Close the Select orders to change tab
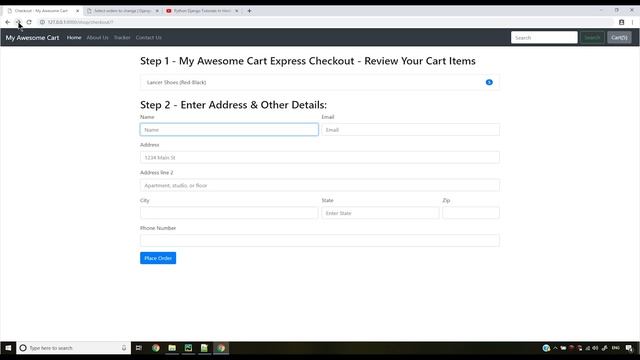 click(157, 11)
